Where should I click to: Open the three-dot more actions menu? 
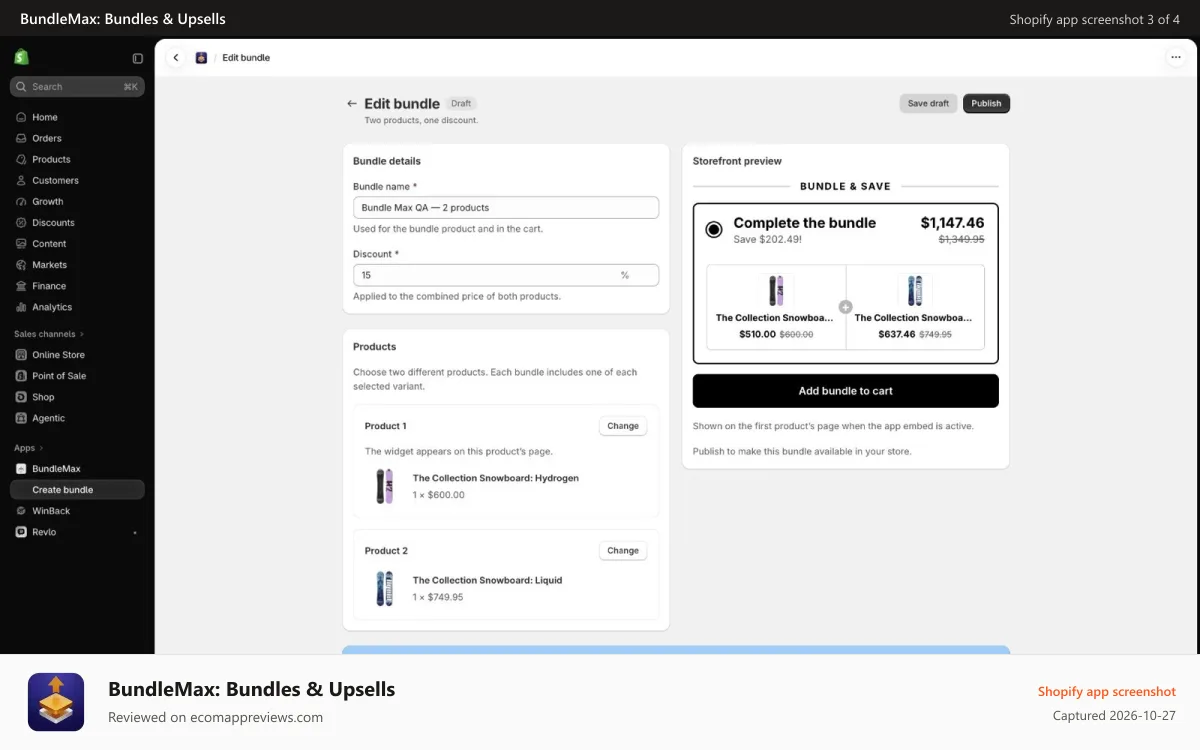pos(1176,58)
